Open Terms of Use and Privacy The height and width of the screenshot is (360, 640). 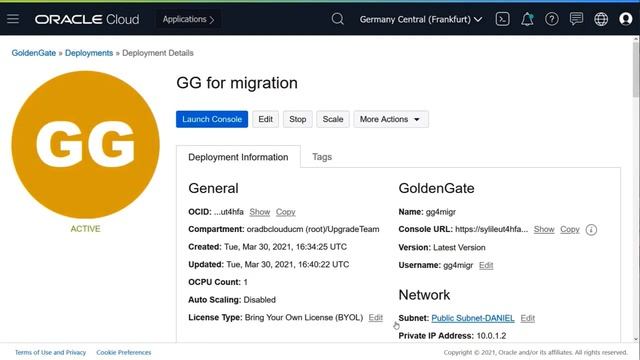[x=50, y=352]
